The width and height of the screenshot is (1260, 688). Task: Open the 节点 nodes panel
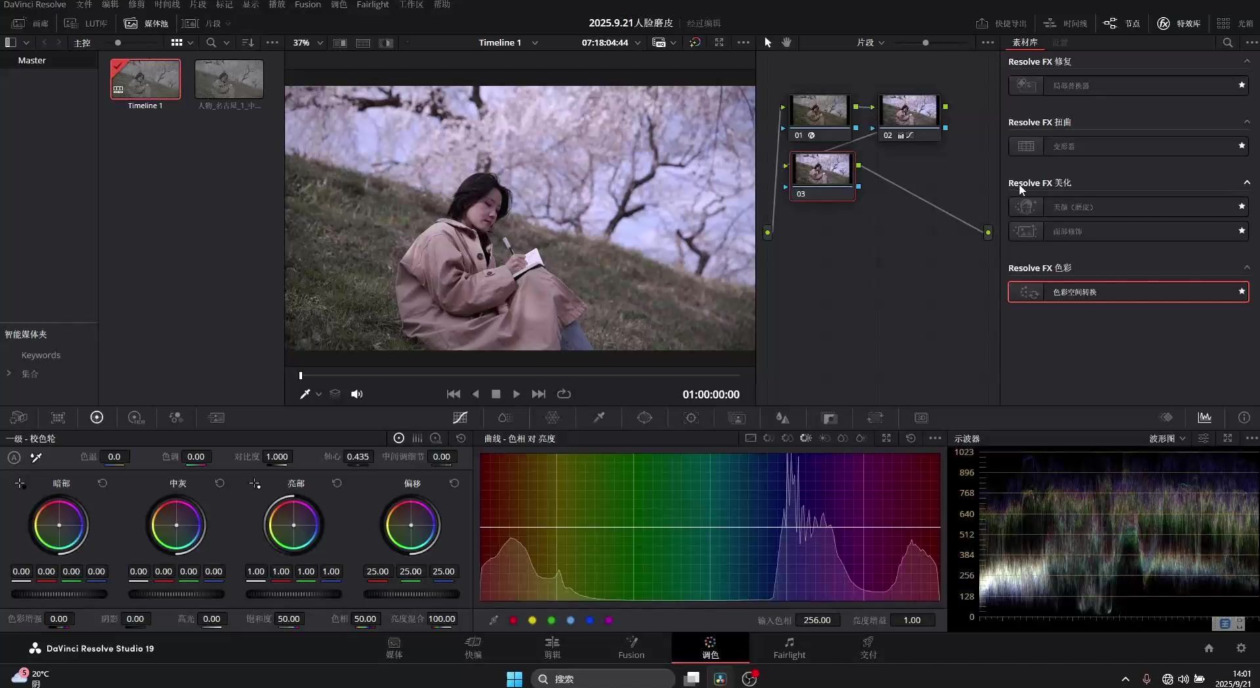pyautogui.click(x=1122, y=23)
